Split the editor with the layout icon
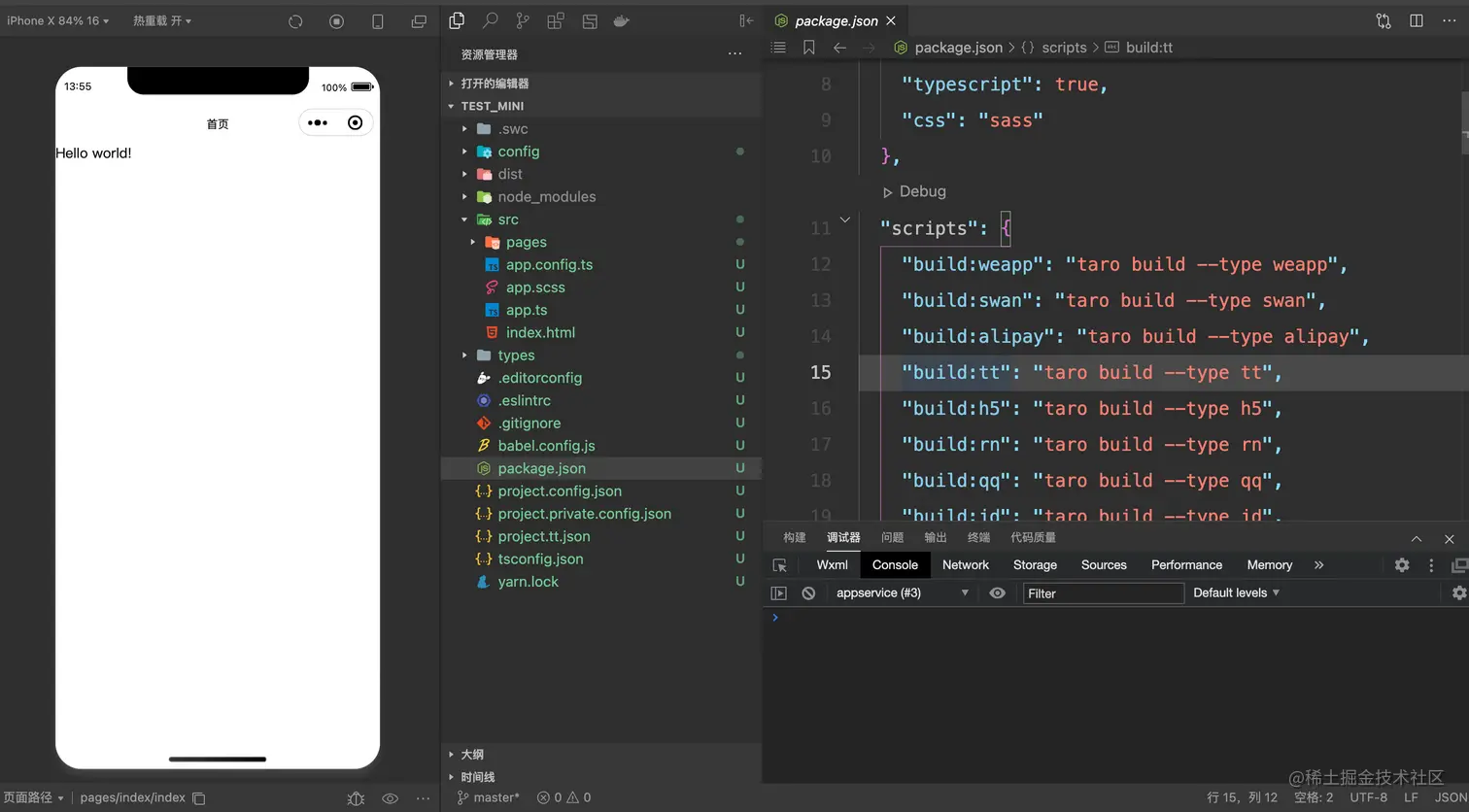This screenshot has height=812, width=1469. [x=1417, y=20]
